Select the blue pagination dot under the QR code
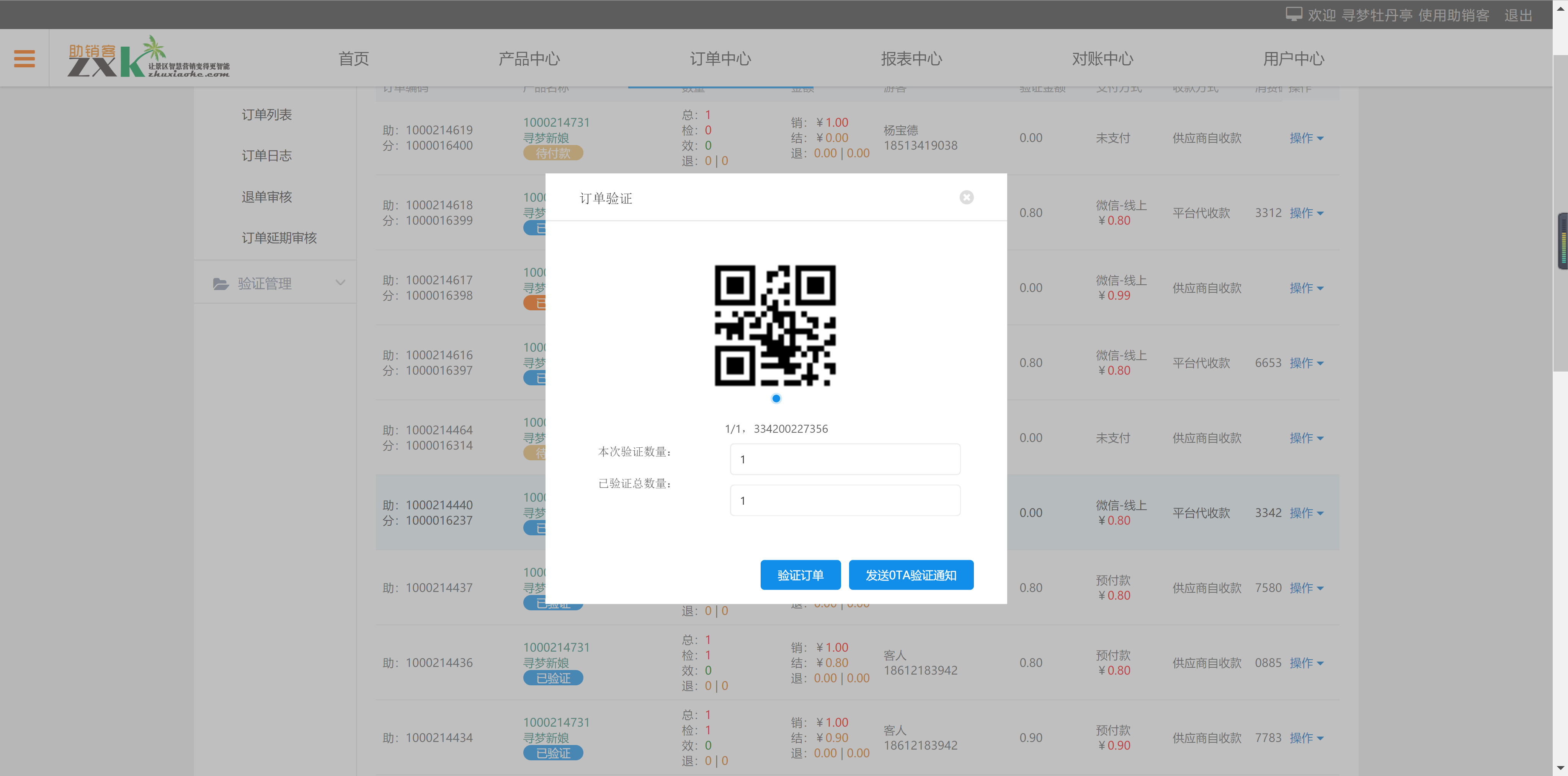Image resolution: width=1568 pixels, height=776 pixels. click(776, 399)
